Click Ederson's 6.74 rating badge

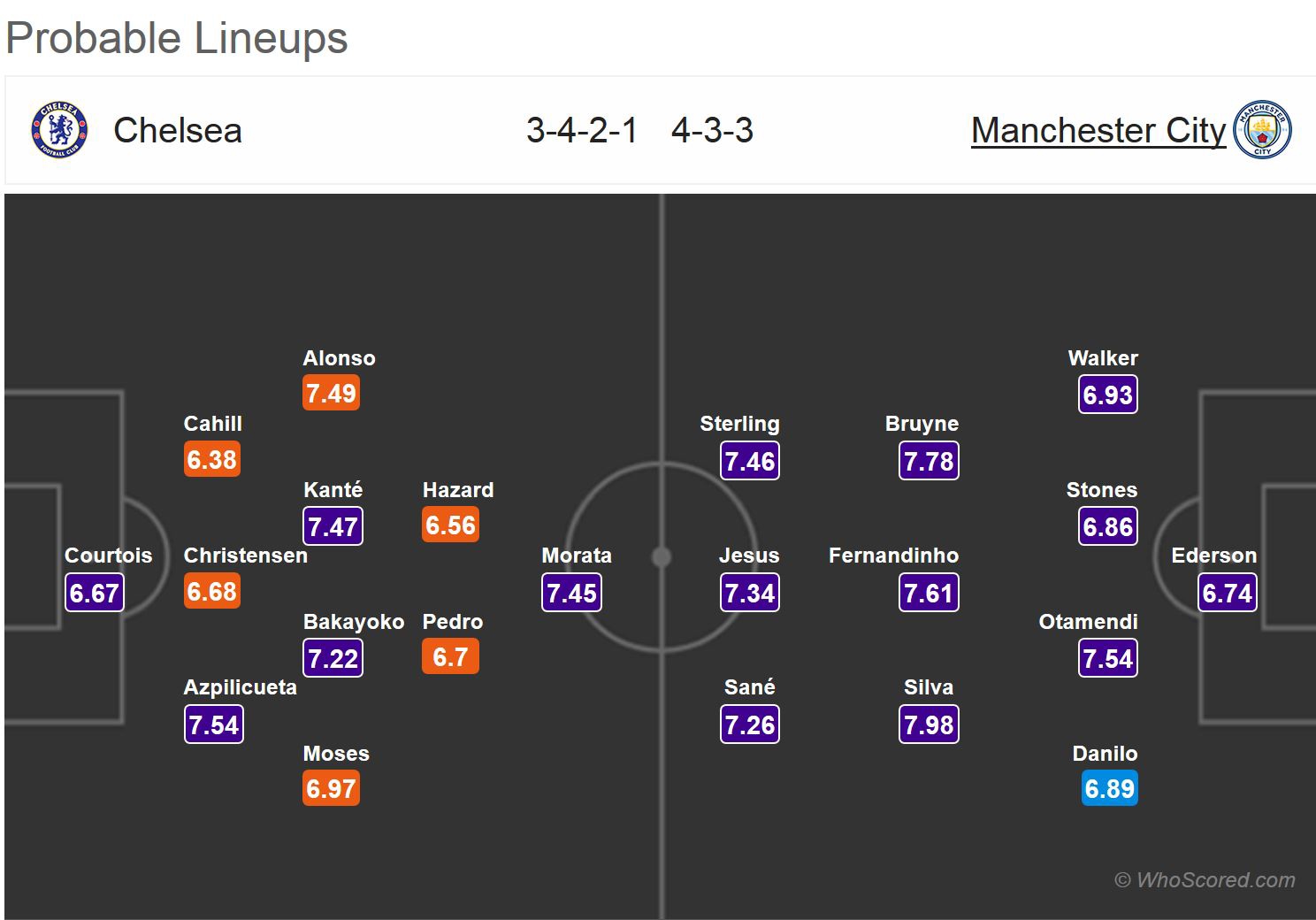(x=1227, y=593)
